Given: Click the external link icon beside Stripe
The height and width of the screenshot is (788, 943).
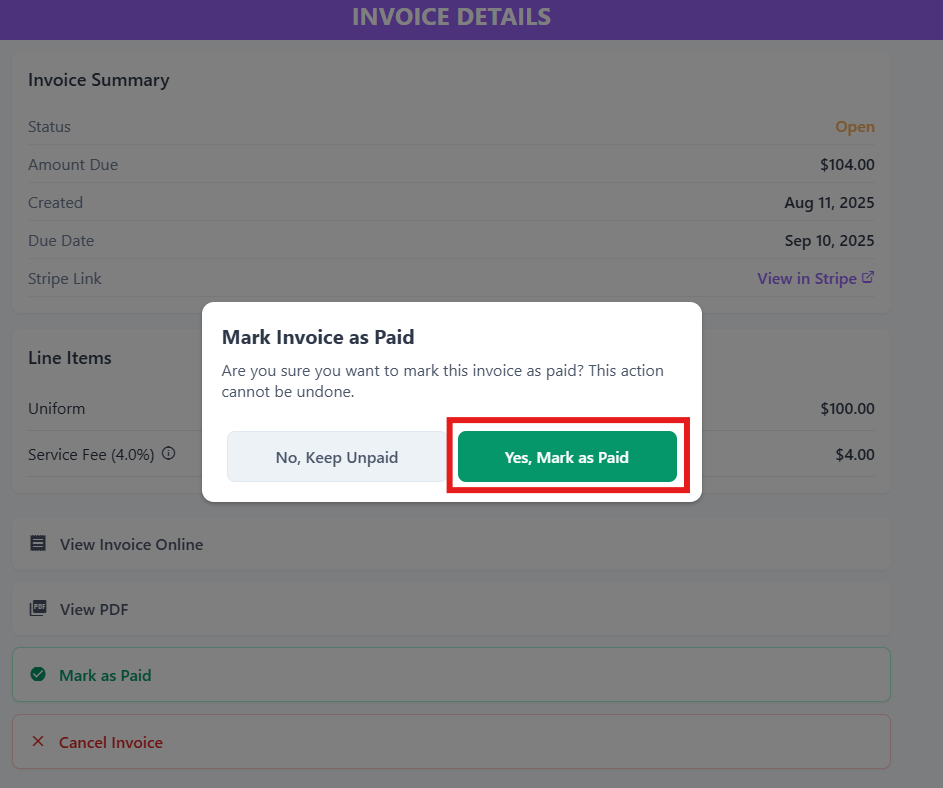Looking at the screenshot, I should [x=868, y=277].
